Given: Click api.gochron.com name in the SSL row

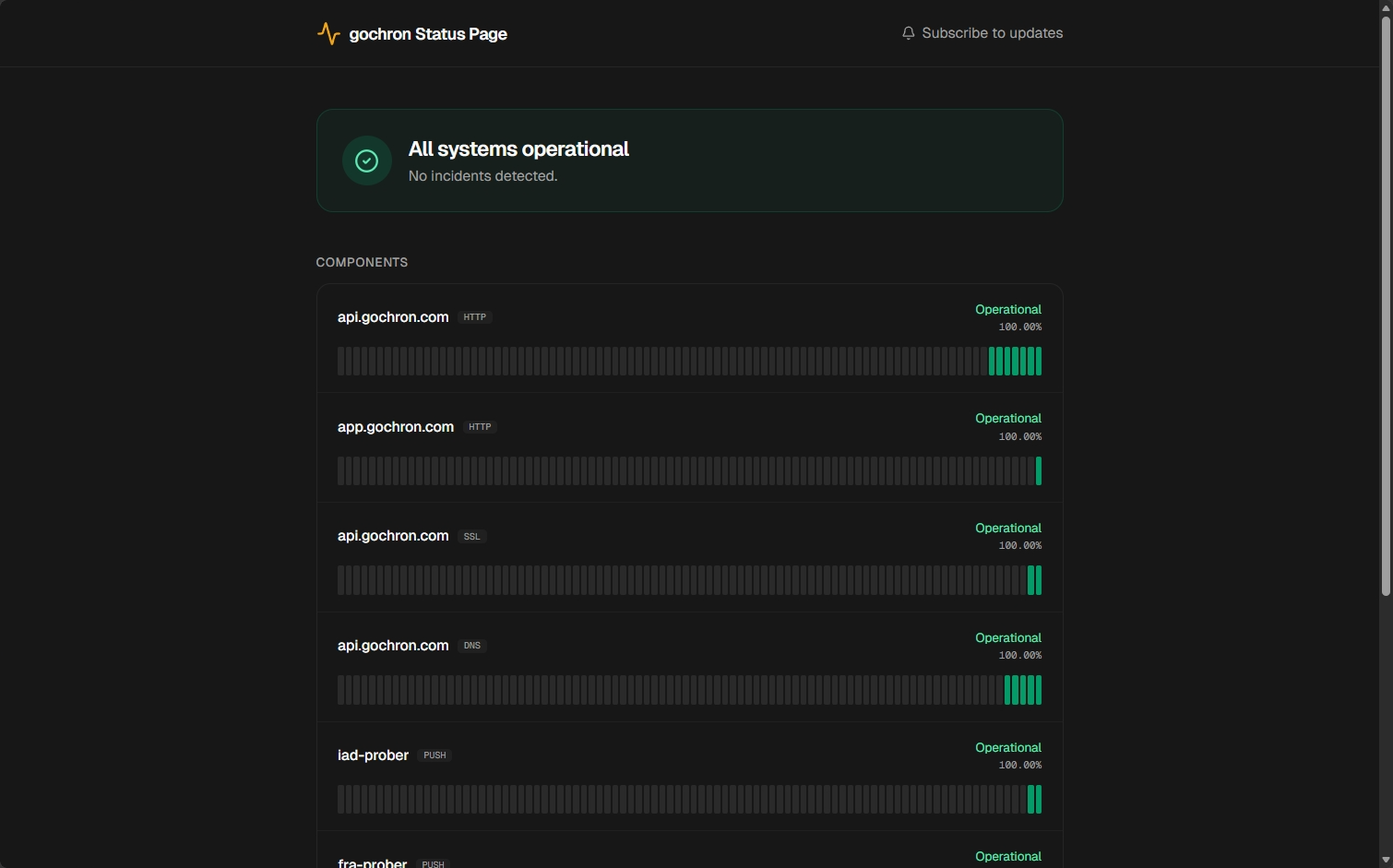Looking at the screenshot, I should (x=393, y=536).
